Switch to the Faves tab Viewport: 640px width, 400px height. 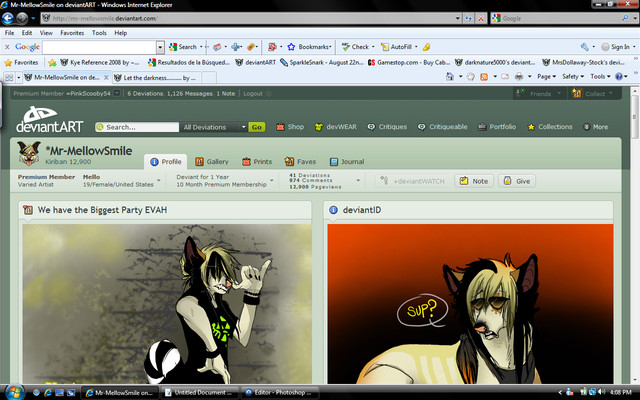(x=300, y=162)
